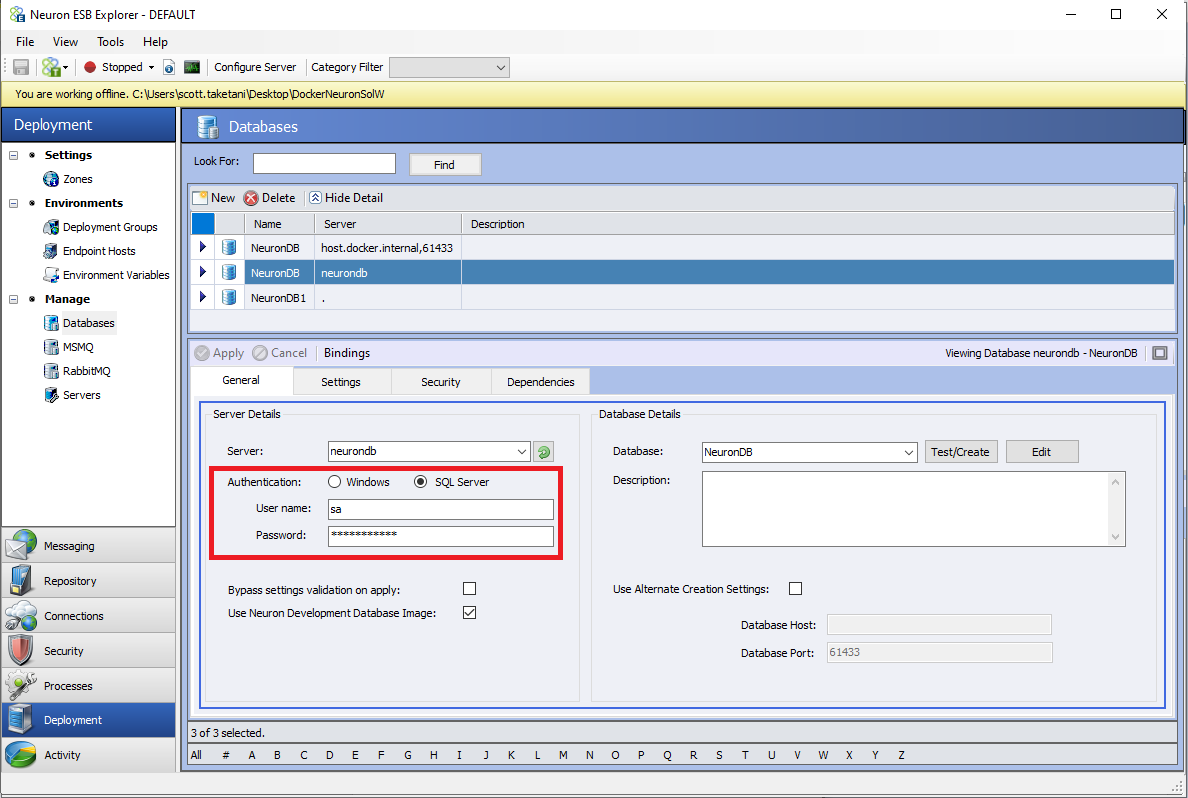Click in the Look For search field

pos(324,164)
